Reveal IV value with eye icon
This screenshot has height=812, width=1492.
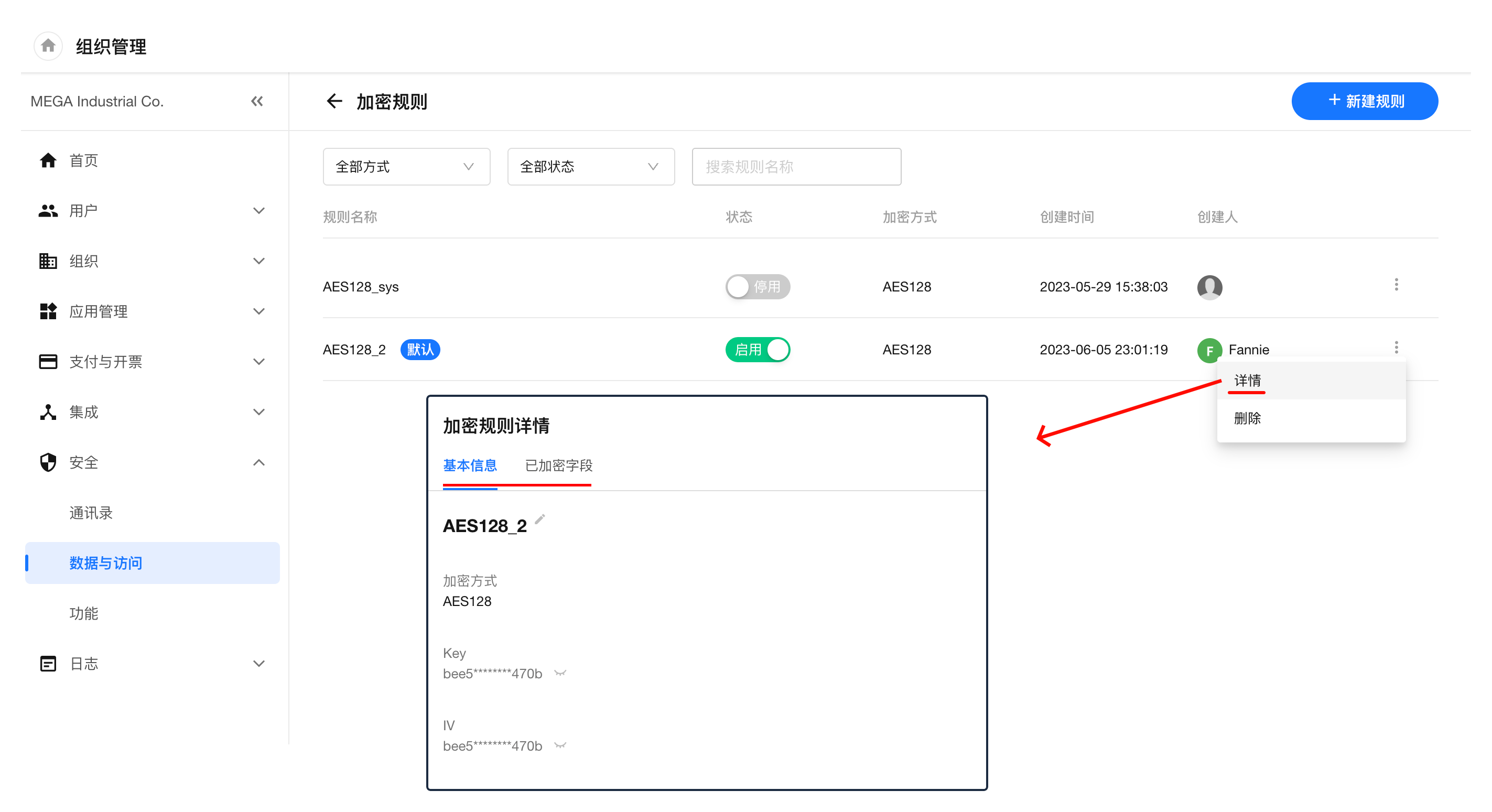coord(560,745)
